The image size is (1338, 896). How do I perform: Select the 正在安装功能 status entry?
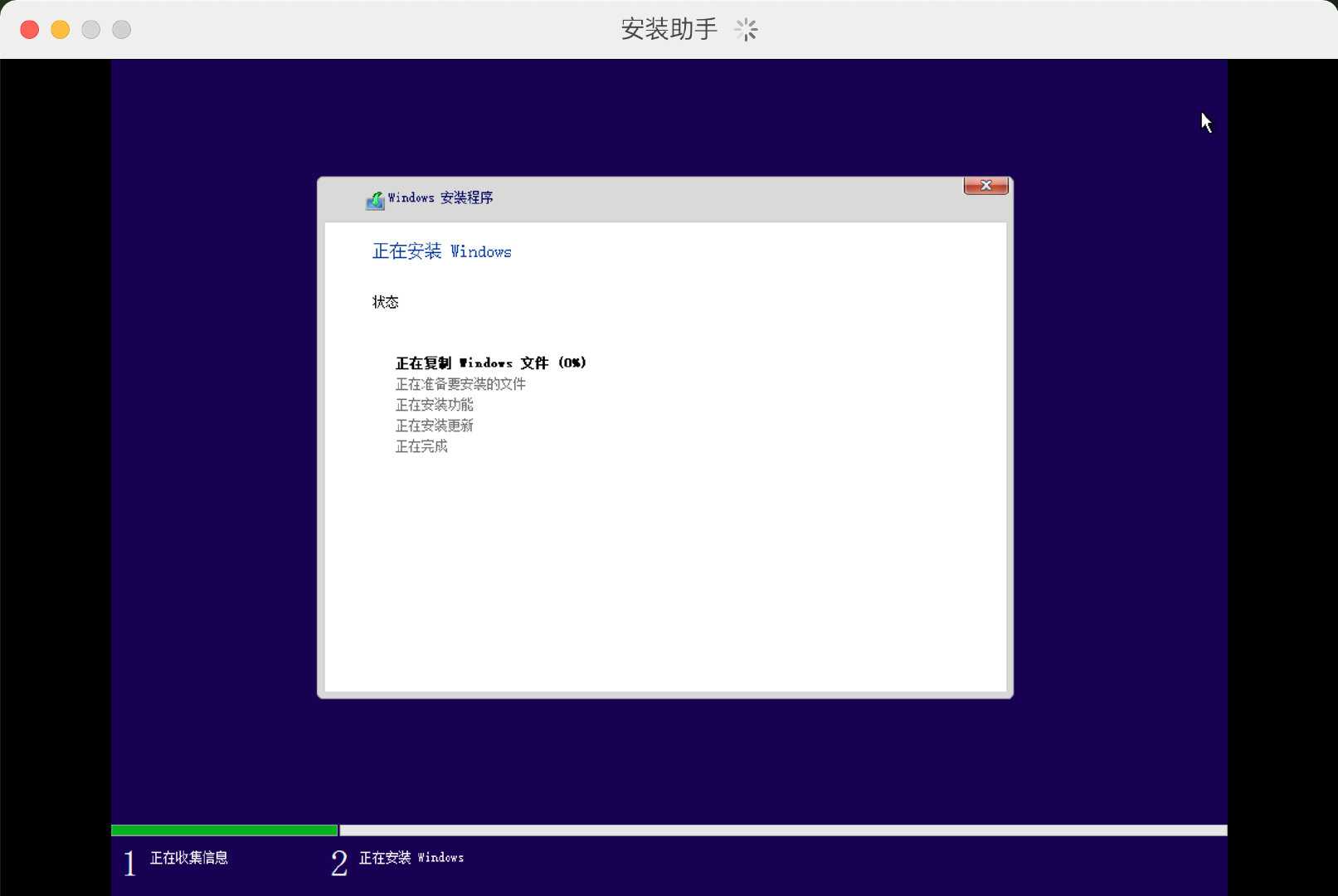[435, 405]
